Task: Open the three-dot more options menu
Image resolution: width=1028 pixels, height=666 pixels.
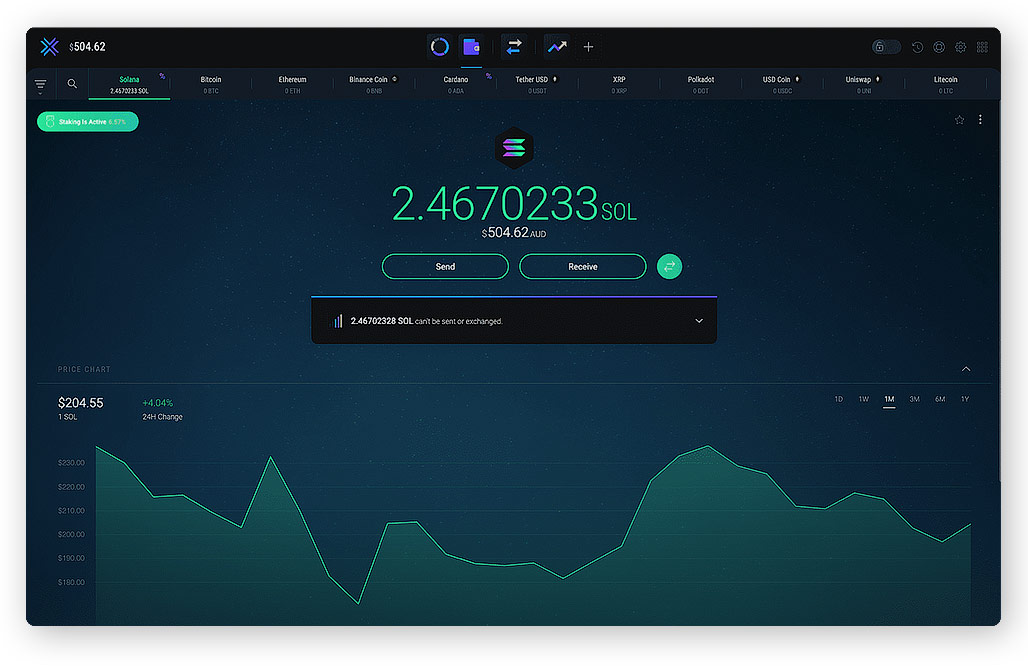Action: (980, 119)
